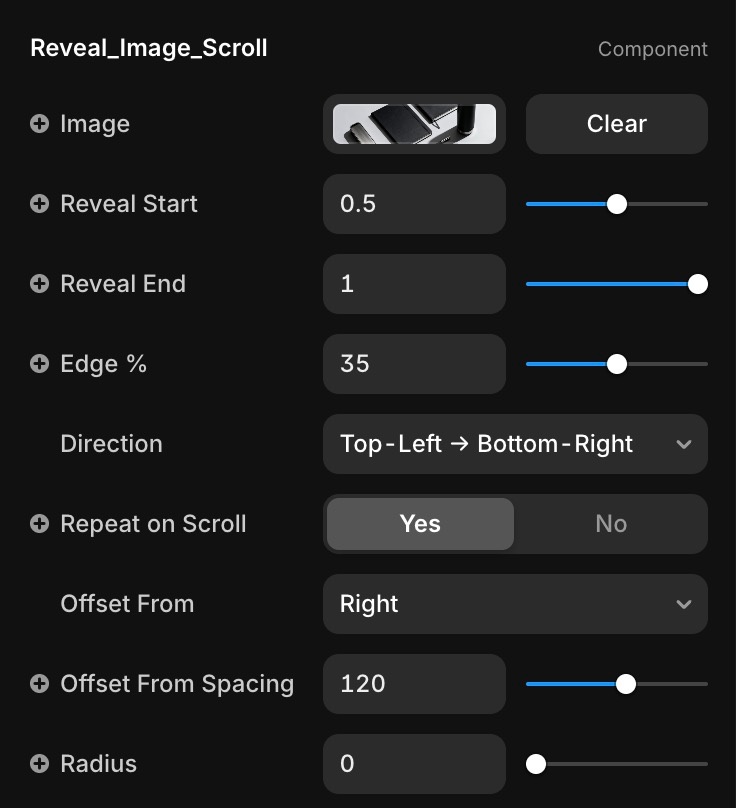Click the Edge % slider handle
Viewport: 736px width, 808px height.
pyautogui.click(x=617, y=364)
